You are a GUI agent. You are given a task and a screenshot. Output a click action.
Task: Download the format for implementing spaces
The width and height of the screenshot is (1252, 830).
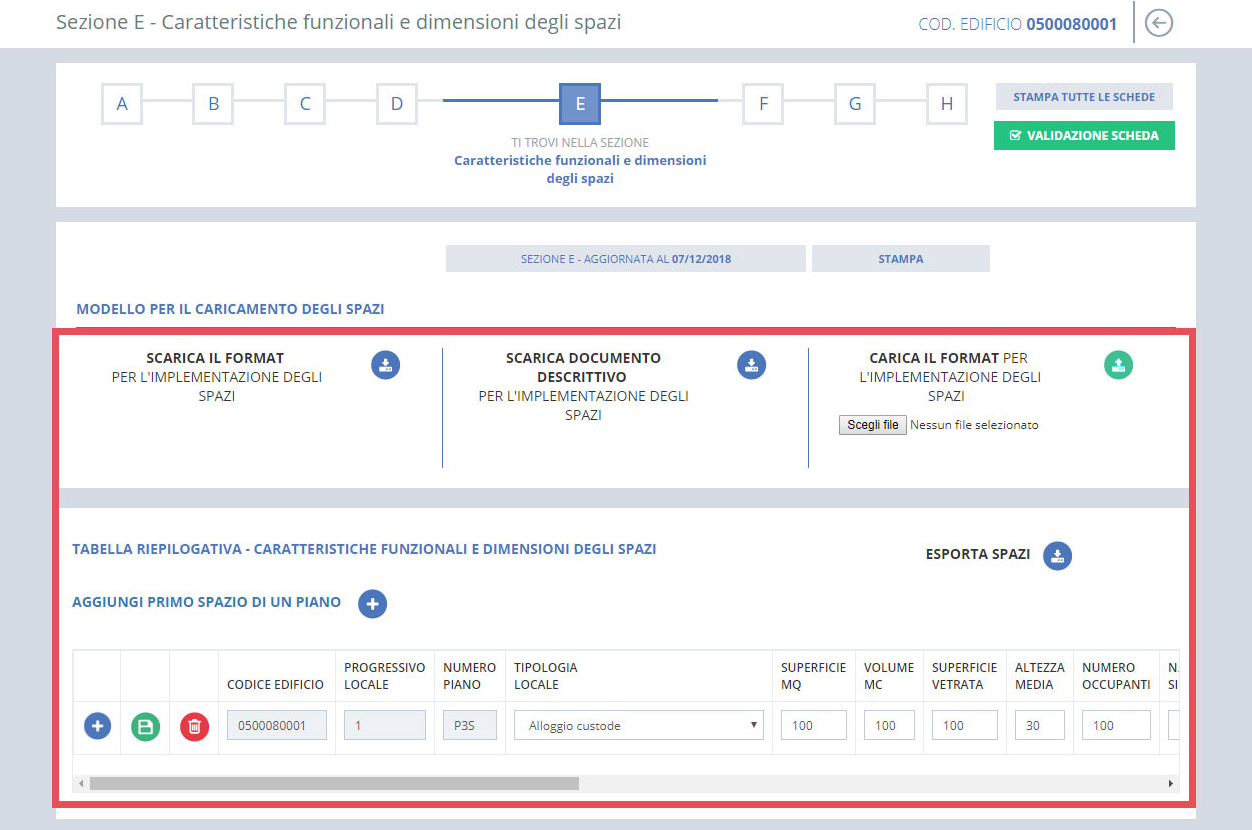[386, 365]
